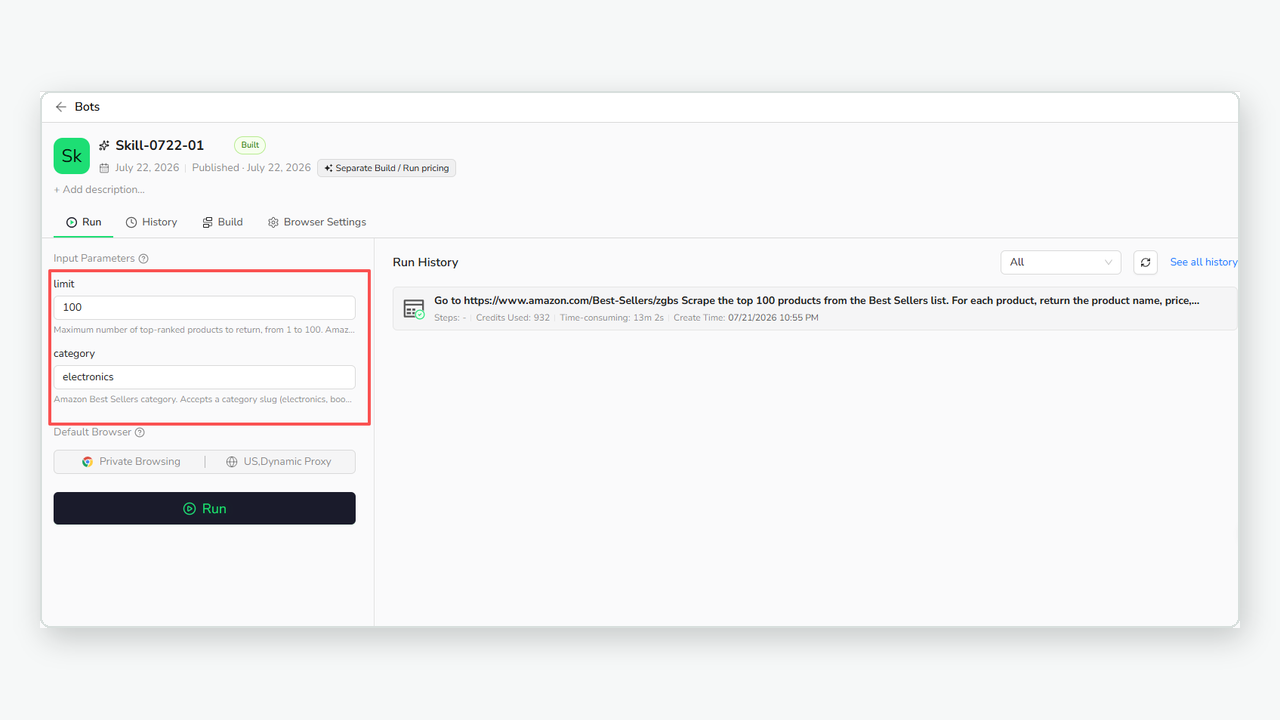This screenshot has width=1280, height=720.
Task: Click the calendar icon before July 22, 2026
Action: 104,168
